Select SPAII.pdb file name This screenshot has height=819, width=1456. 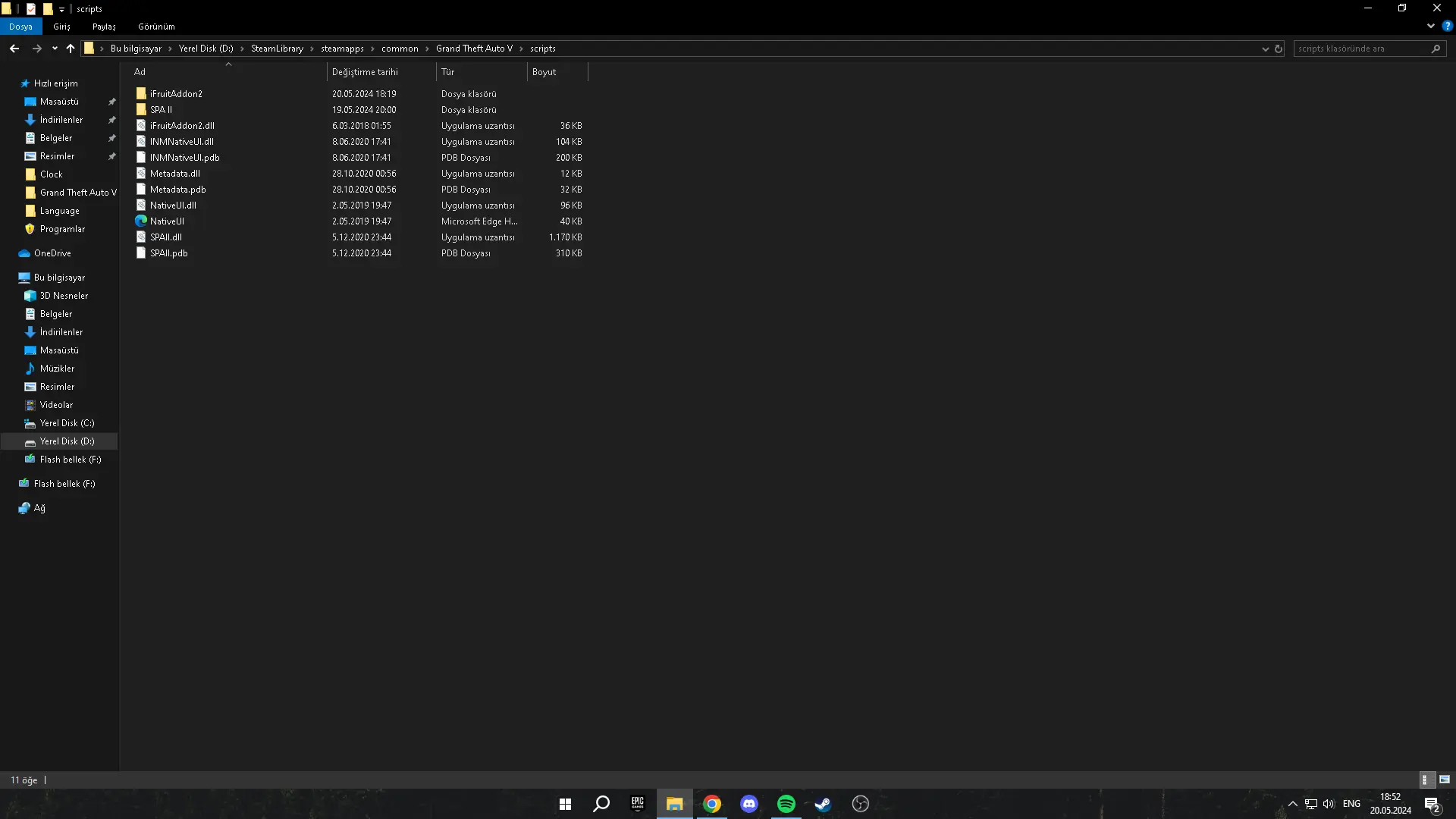(168, 253)
